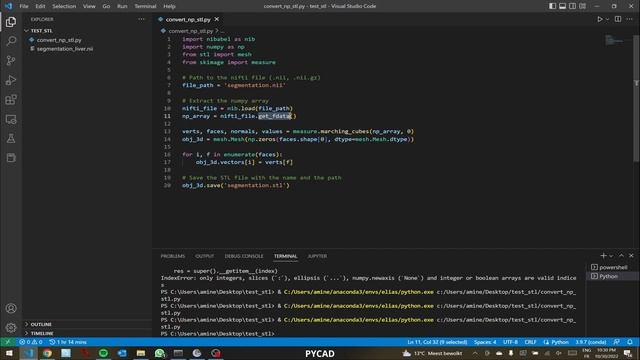Change encoding UTF-8

point(510,342)
